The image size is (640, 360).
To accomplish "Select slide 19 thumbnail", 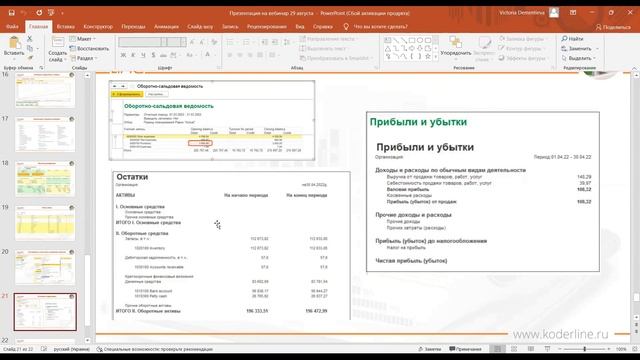I will (x=45, y=222).
